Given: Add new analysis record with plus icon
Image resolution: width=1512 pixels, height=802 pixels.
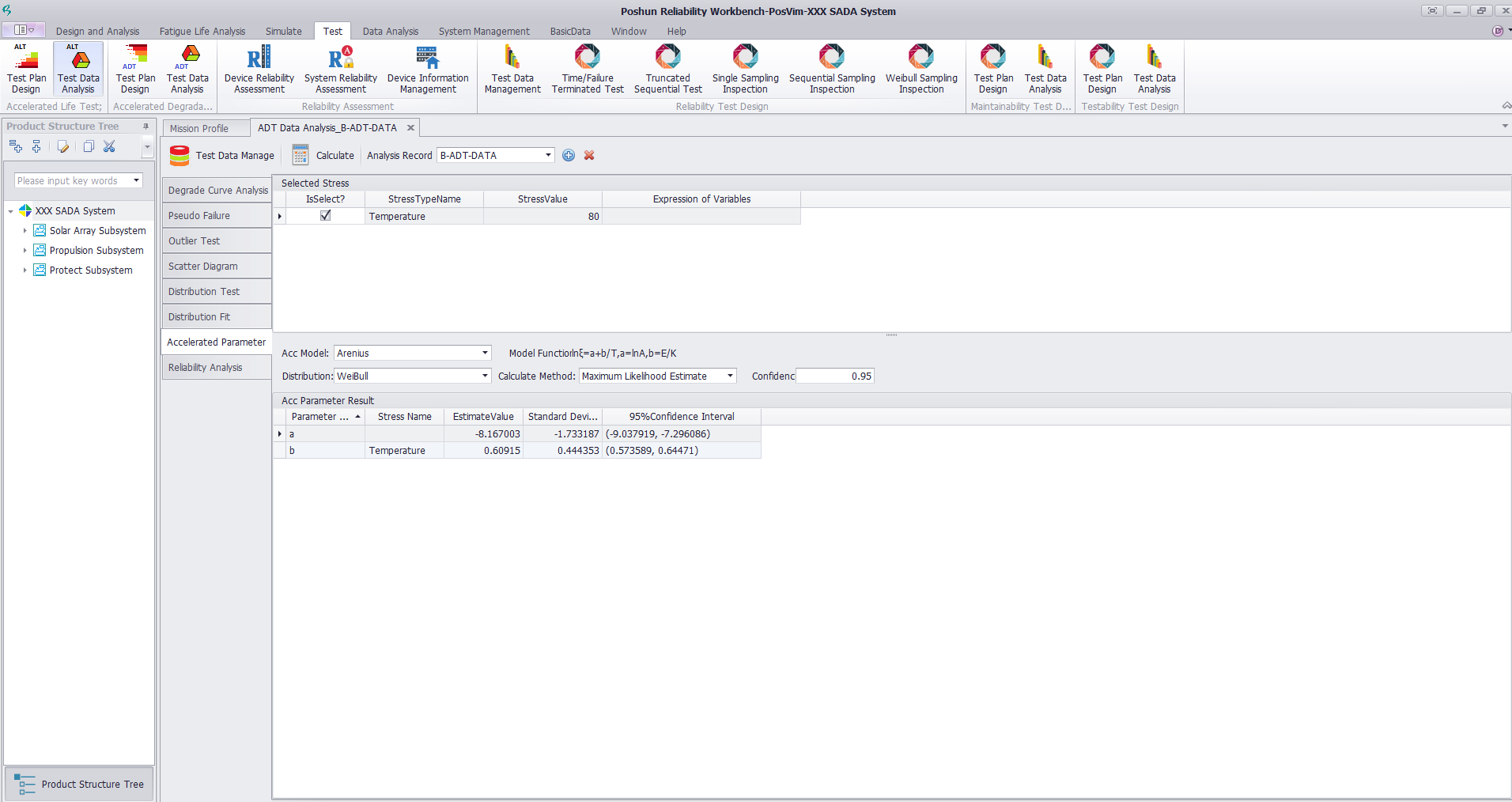Looking at the screenshot, I should click(569, 155).
